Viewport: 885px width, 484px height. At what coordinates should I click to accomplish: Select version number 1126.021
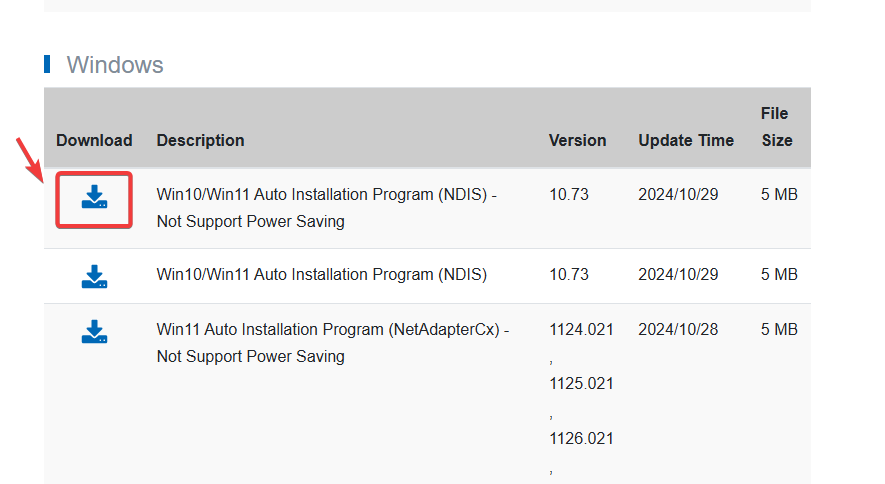coord(581,439)
